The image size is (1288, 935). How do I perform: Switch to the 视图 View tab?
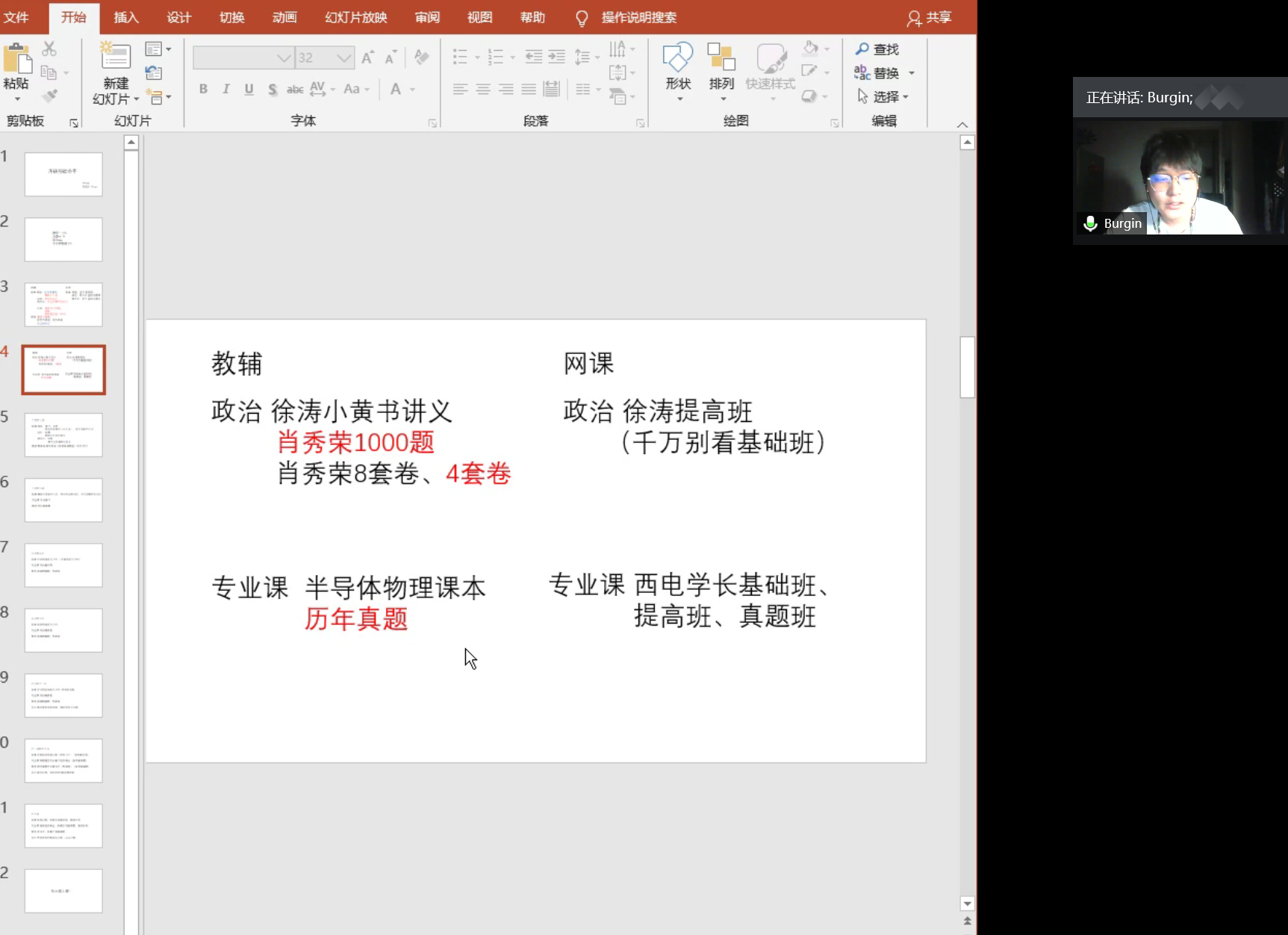480,18
